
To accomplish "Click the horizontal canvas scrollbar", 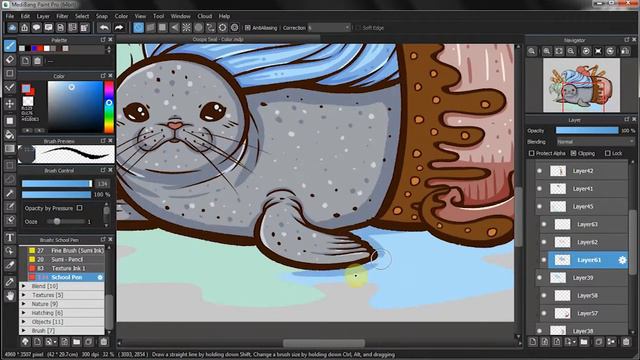I will pos(324,343).
